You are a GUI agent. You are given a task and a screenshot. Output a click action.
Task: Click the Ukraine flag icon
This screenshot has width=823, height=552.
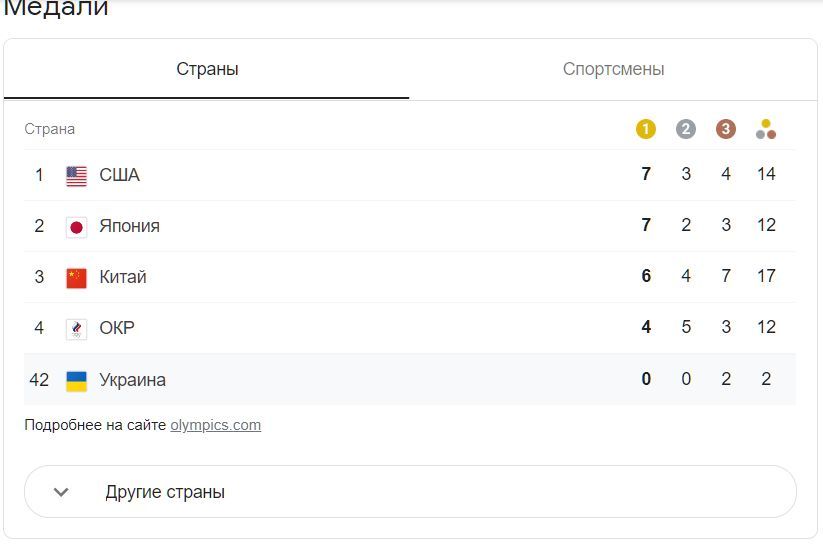pos(77,381)
